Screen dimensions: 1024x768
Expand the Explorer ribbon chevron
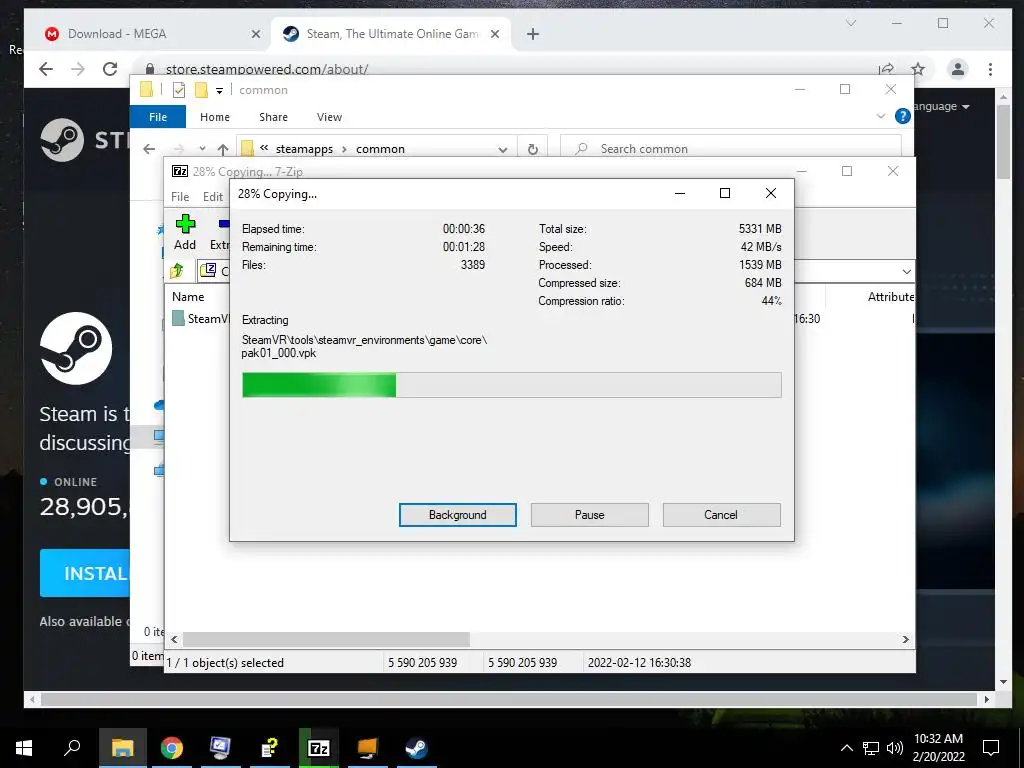pos(880,116)
